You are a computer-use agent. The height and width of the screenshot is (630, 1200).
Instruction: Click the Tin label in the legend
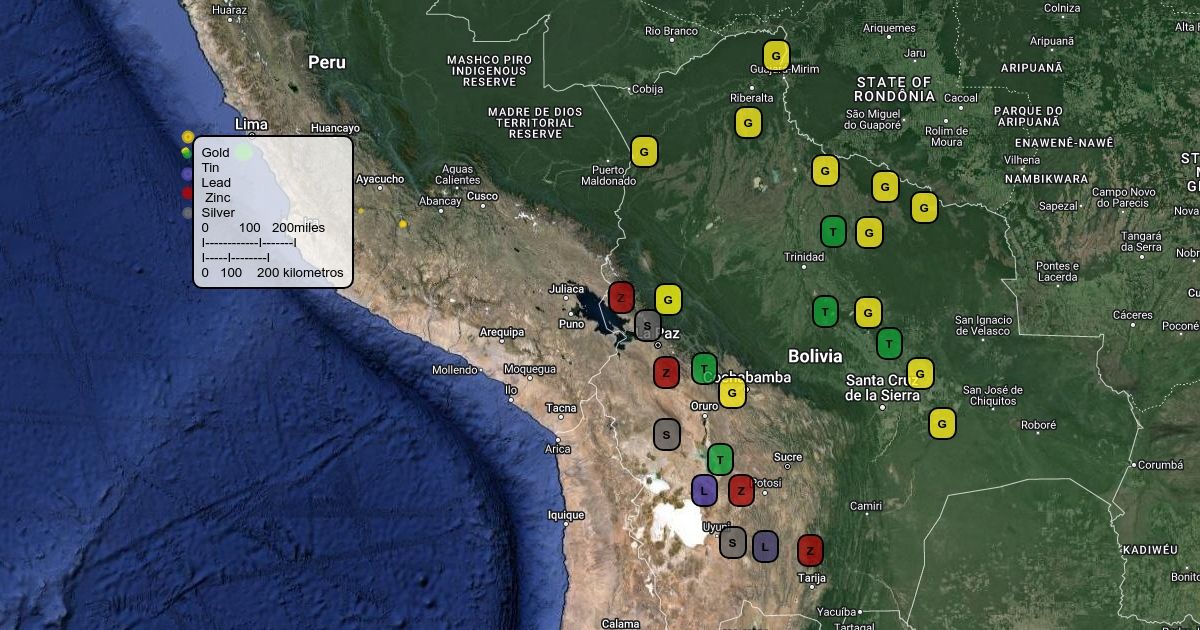[x=210, y=168]
